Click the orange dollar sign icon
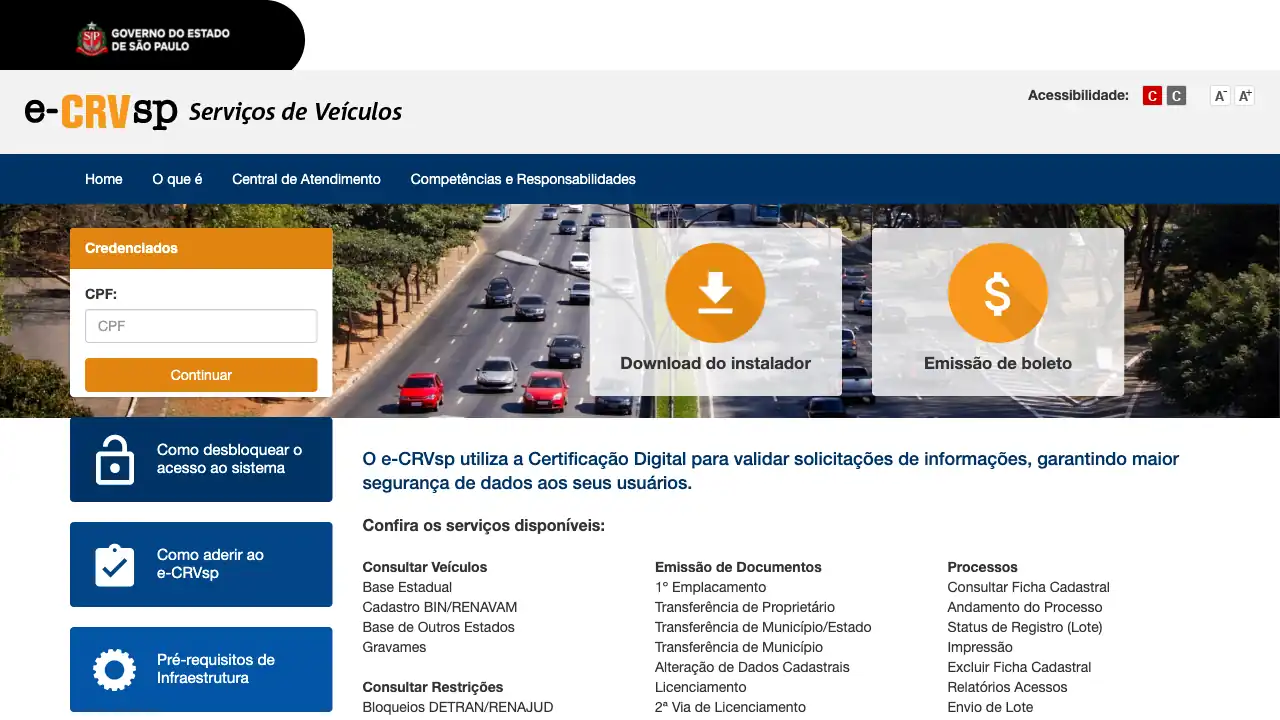Screen dimensions: 1280x720 [x=998, y=293]
